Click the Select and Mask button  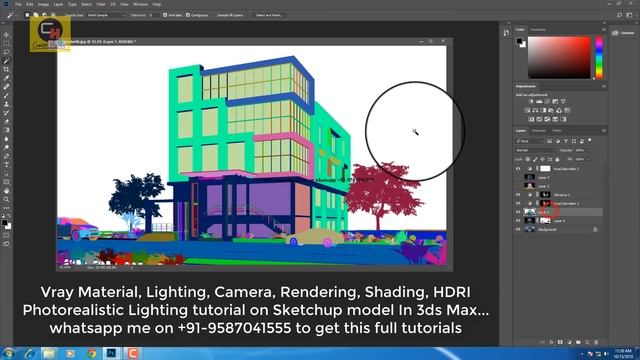[269, 15]
